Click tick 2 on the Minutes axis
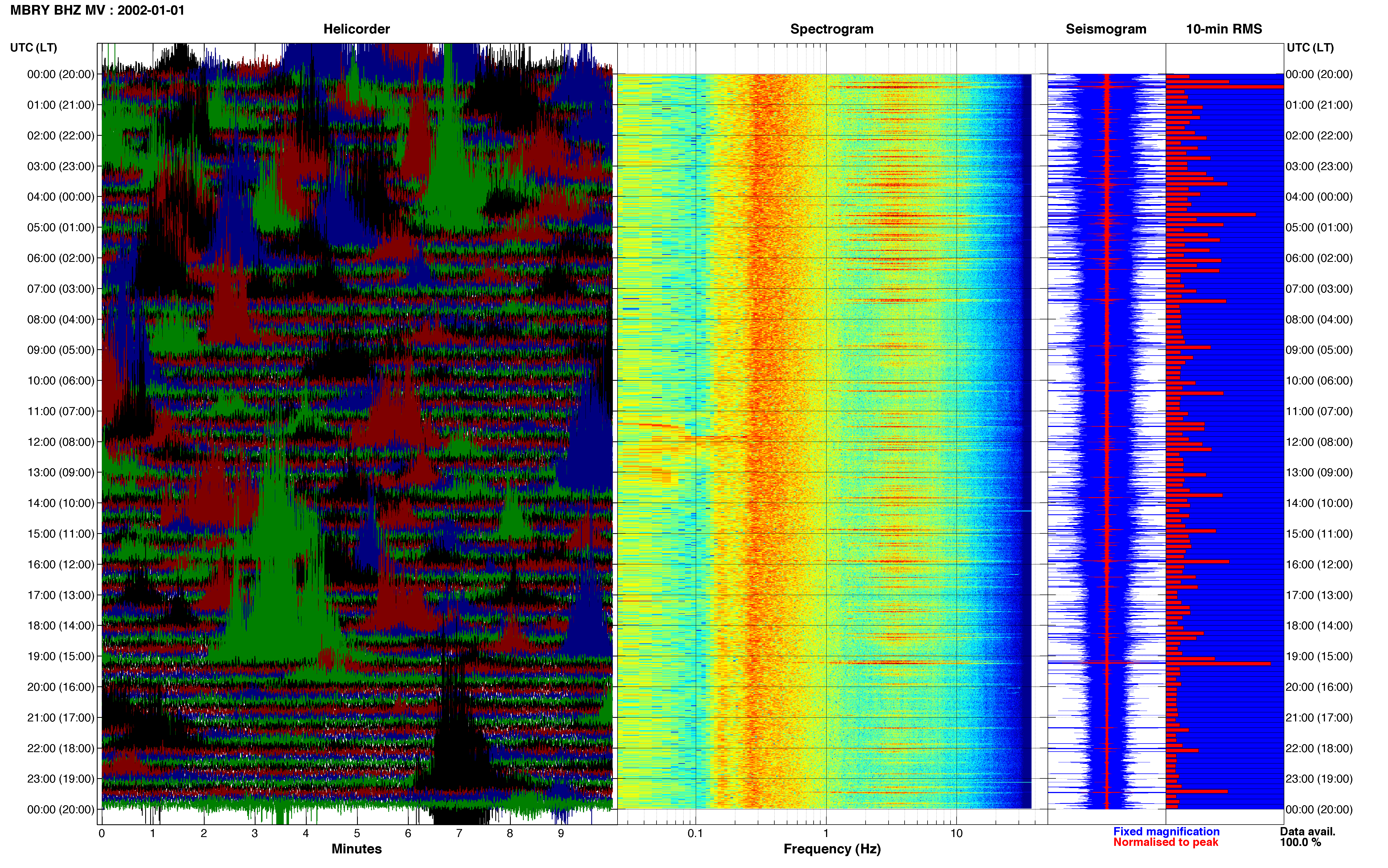The height and width of the screenshot is (868, 1388). point(204,833)
